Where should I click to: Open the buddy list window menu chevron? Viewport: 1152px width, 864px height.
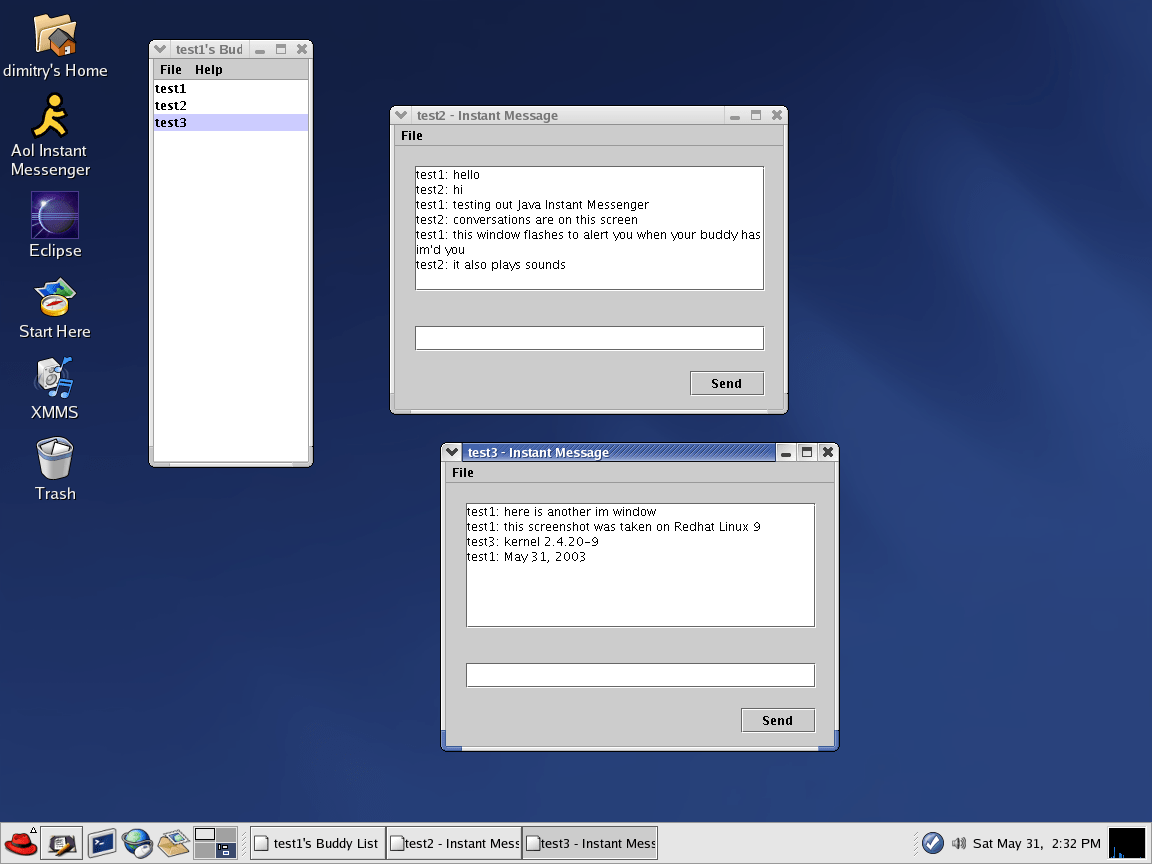tap(159, 48)
